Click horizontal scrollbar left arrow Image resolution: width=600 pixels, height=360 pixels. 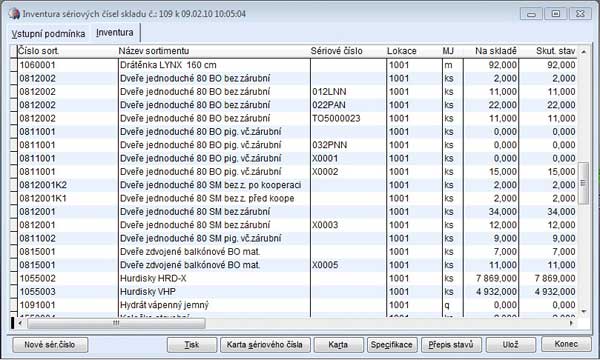tap(21, 324)
